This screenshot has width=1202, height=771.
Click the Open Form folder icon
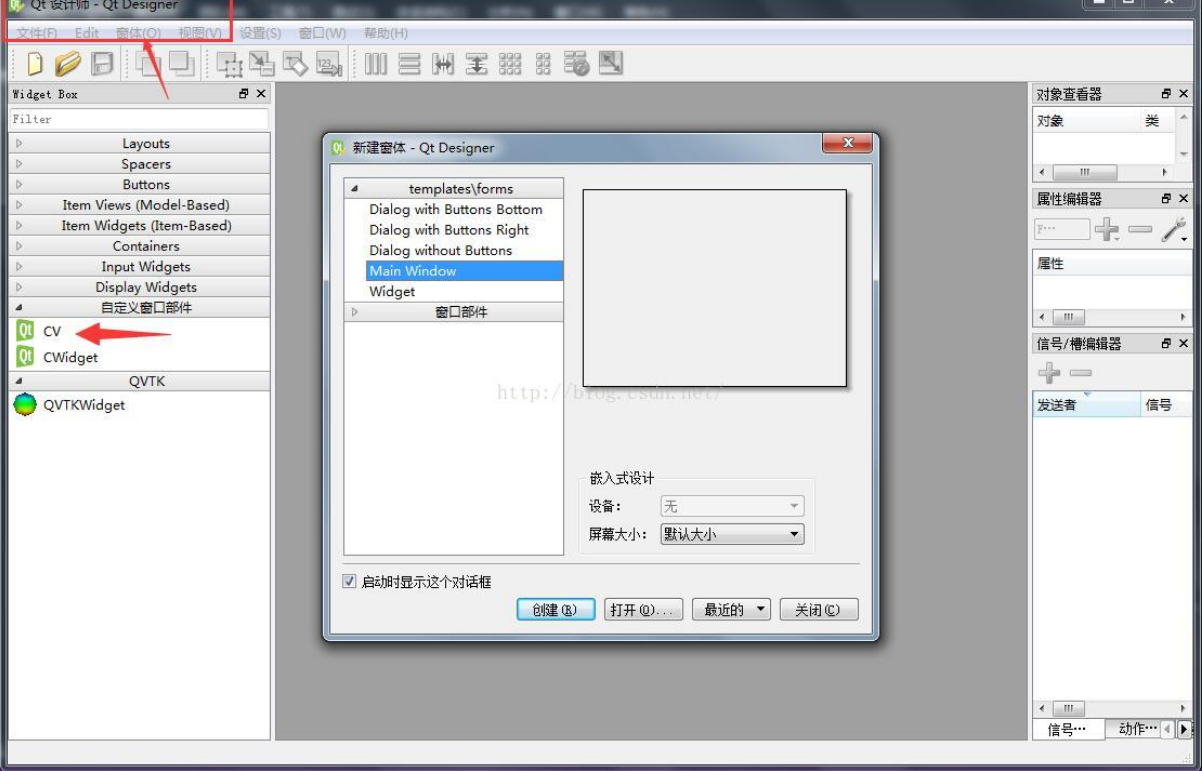click(68, 64)
